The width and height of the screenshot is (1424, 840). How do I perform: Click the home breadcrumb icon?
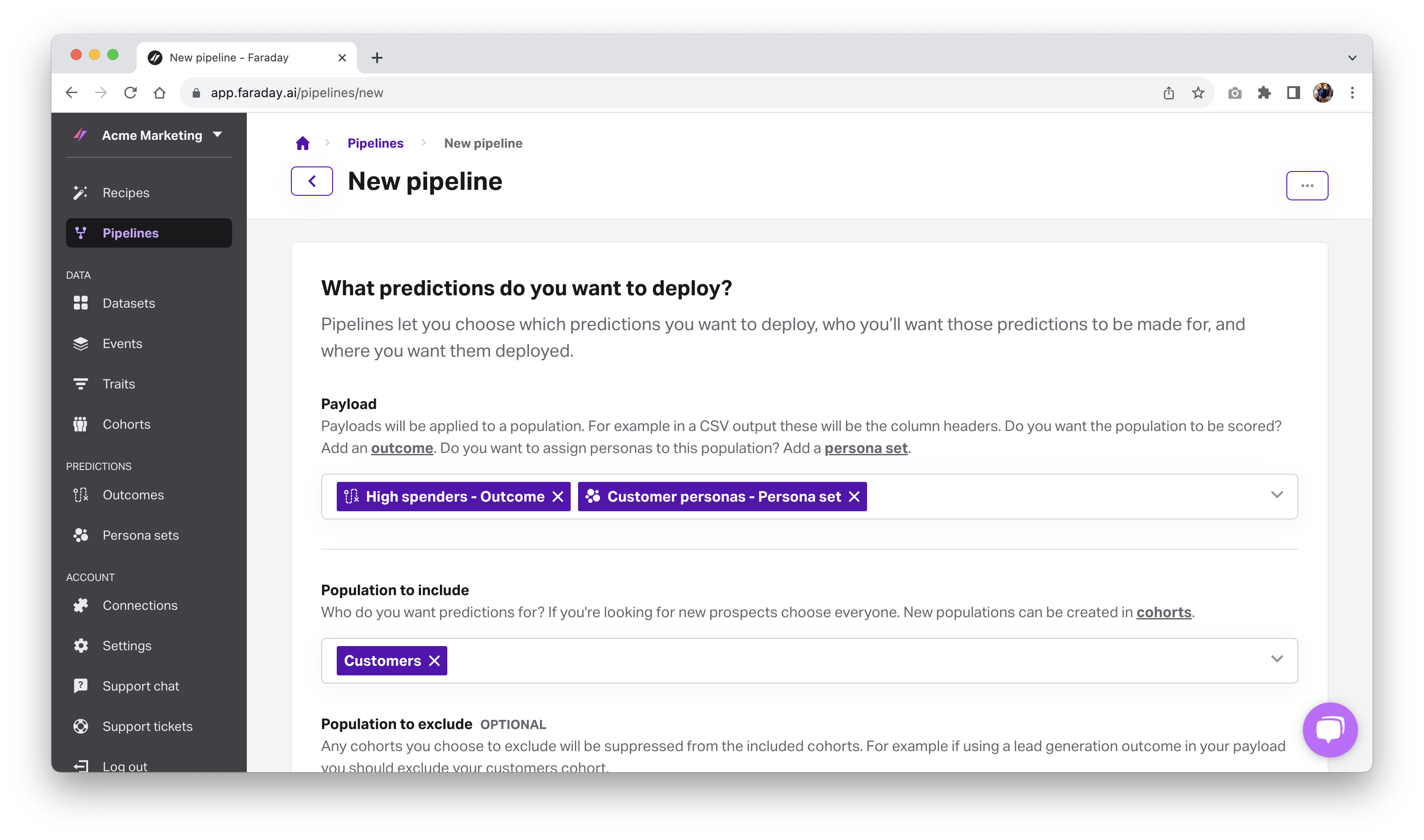coord(302,143)
